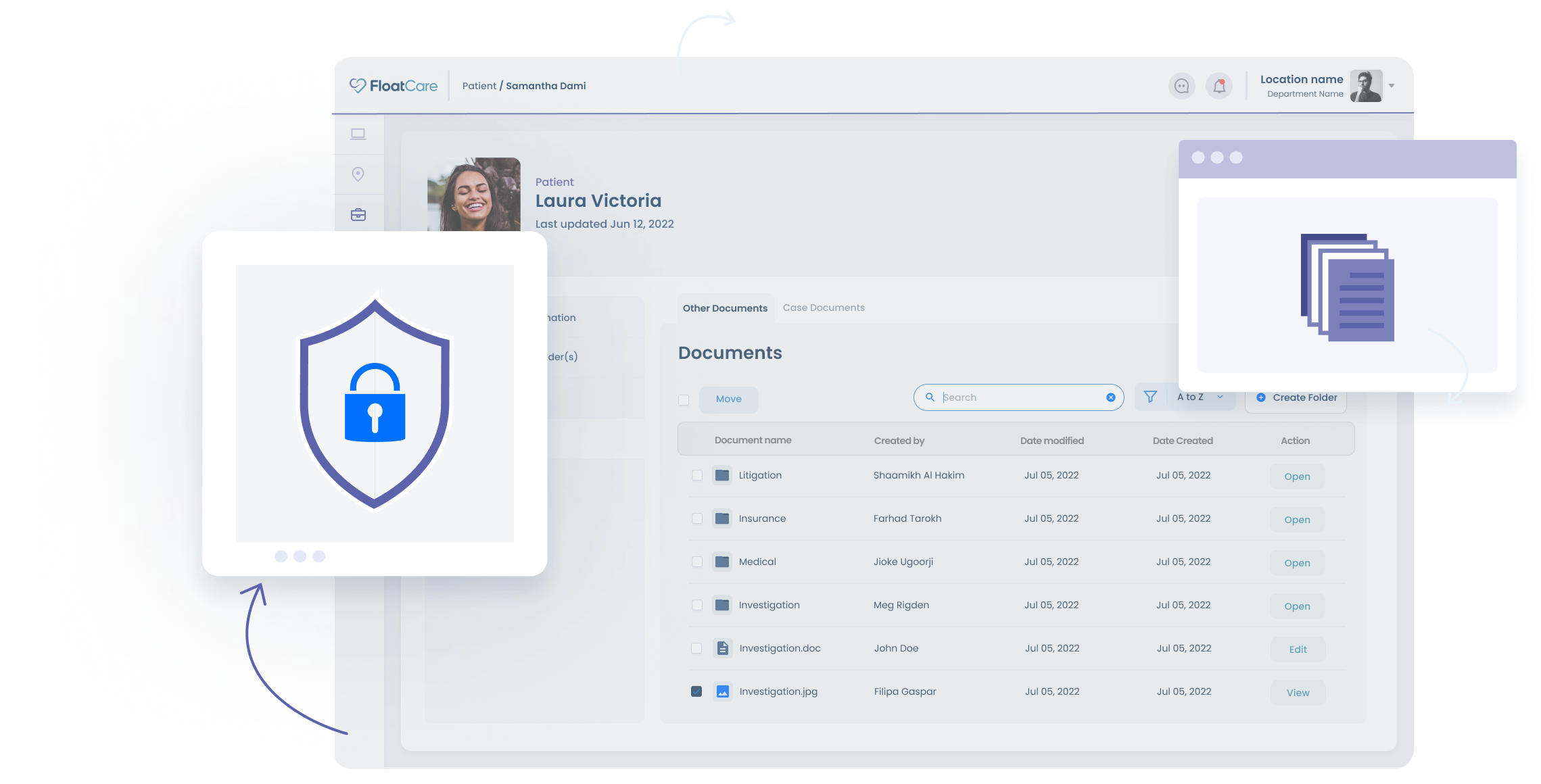Sort by Date modified column header
This screenshot has width=1541, height=784.
[x=1051, y=441]
